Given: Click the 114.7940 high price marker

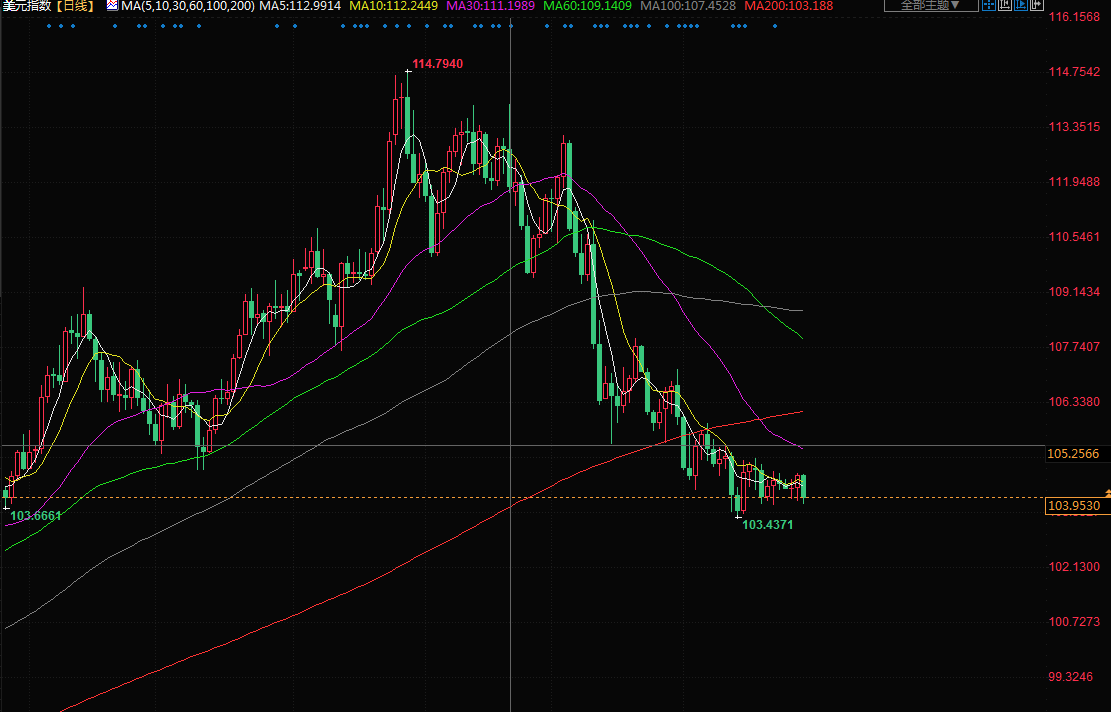Looking at the screenshot, I should coord(438,64).
